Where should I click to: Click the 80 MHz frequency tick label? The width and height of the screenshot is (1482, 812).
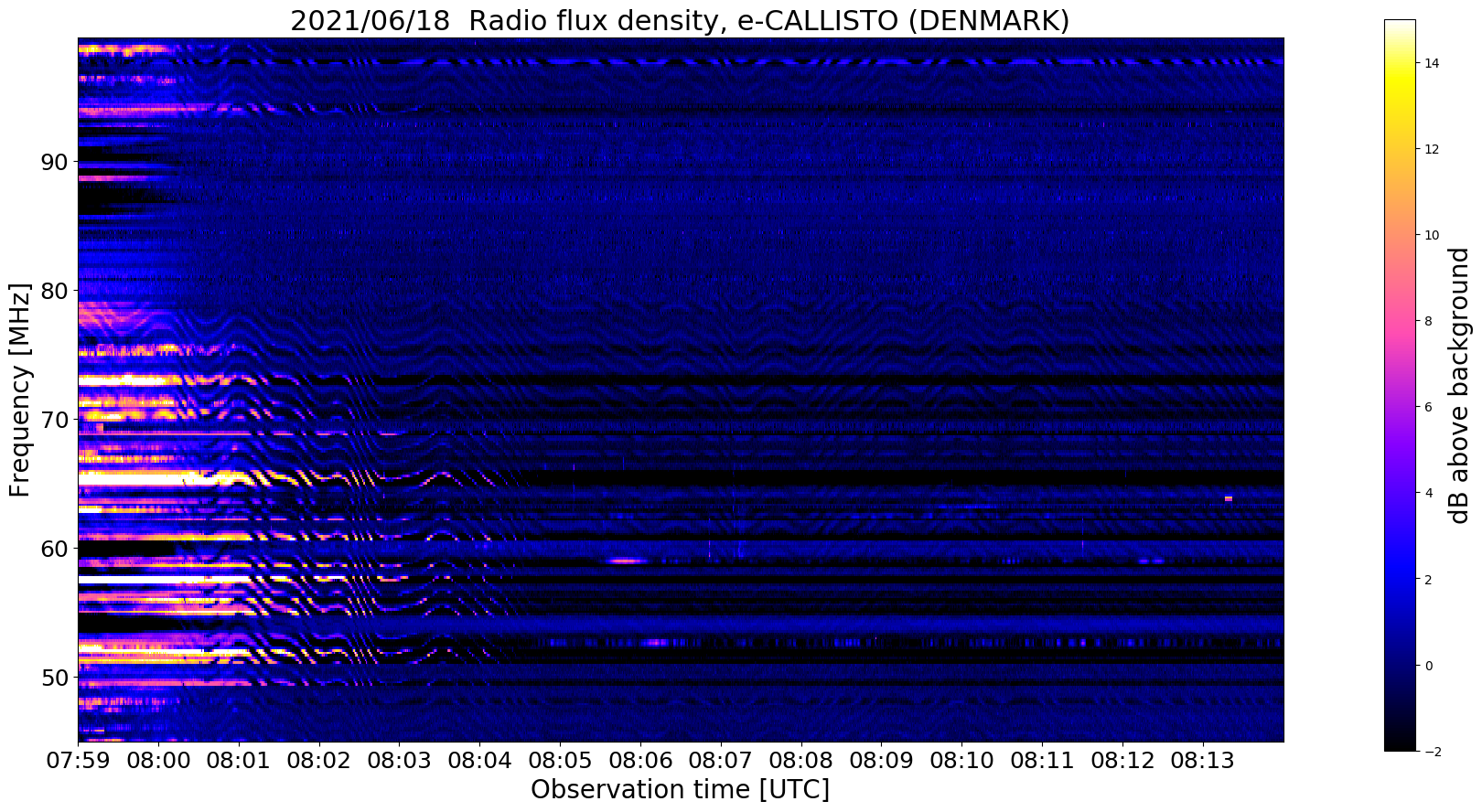click(x=56, y=291)
